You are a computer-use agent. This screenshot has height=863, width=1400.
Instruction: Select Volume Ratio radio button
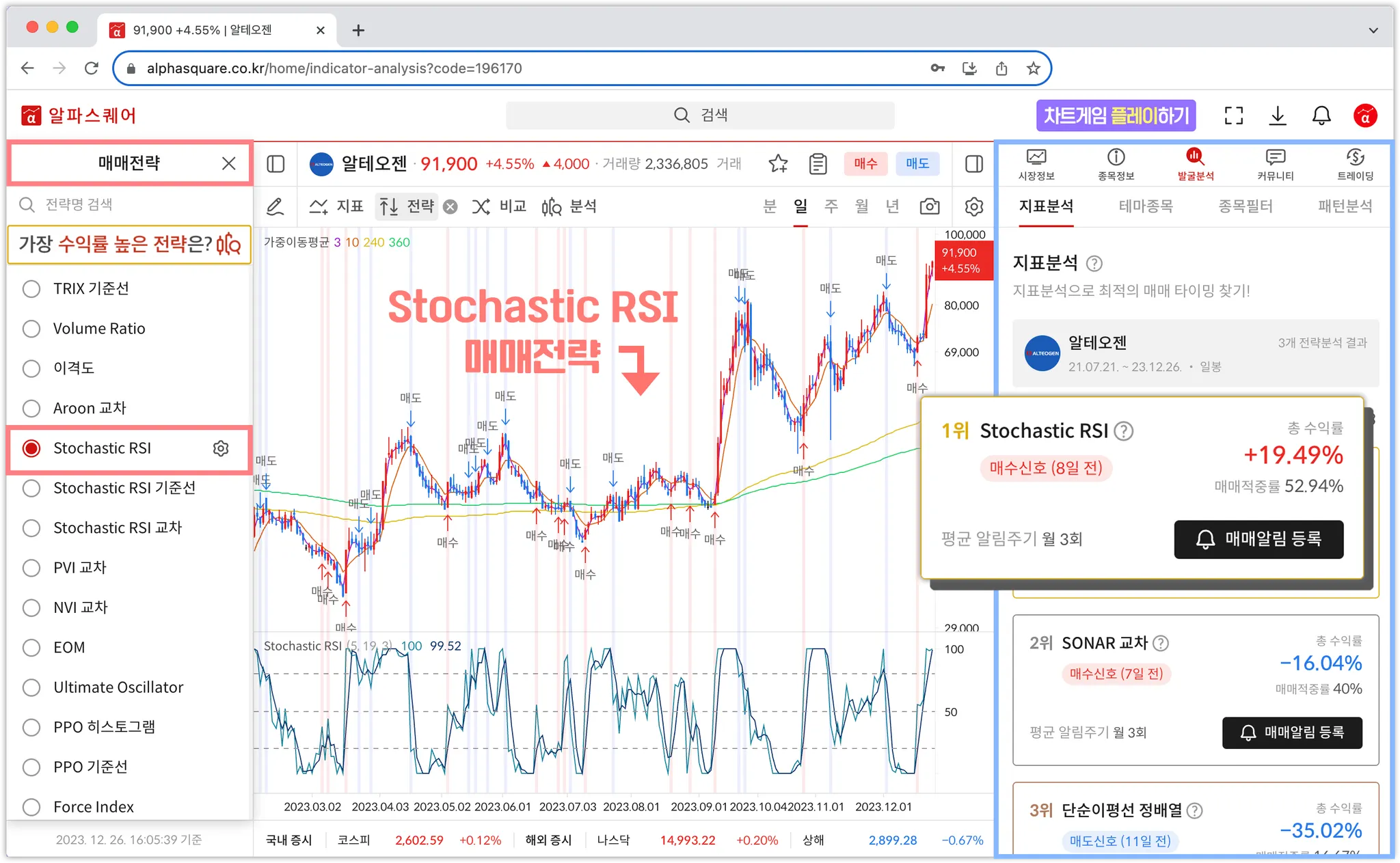[31, 329]
